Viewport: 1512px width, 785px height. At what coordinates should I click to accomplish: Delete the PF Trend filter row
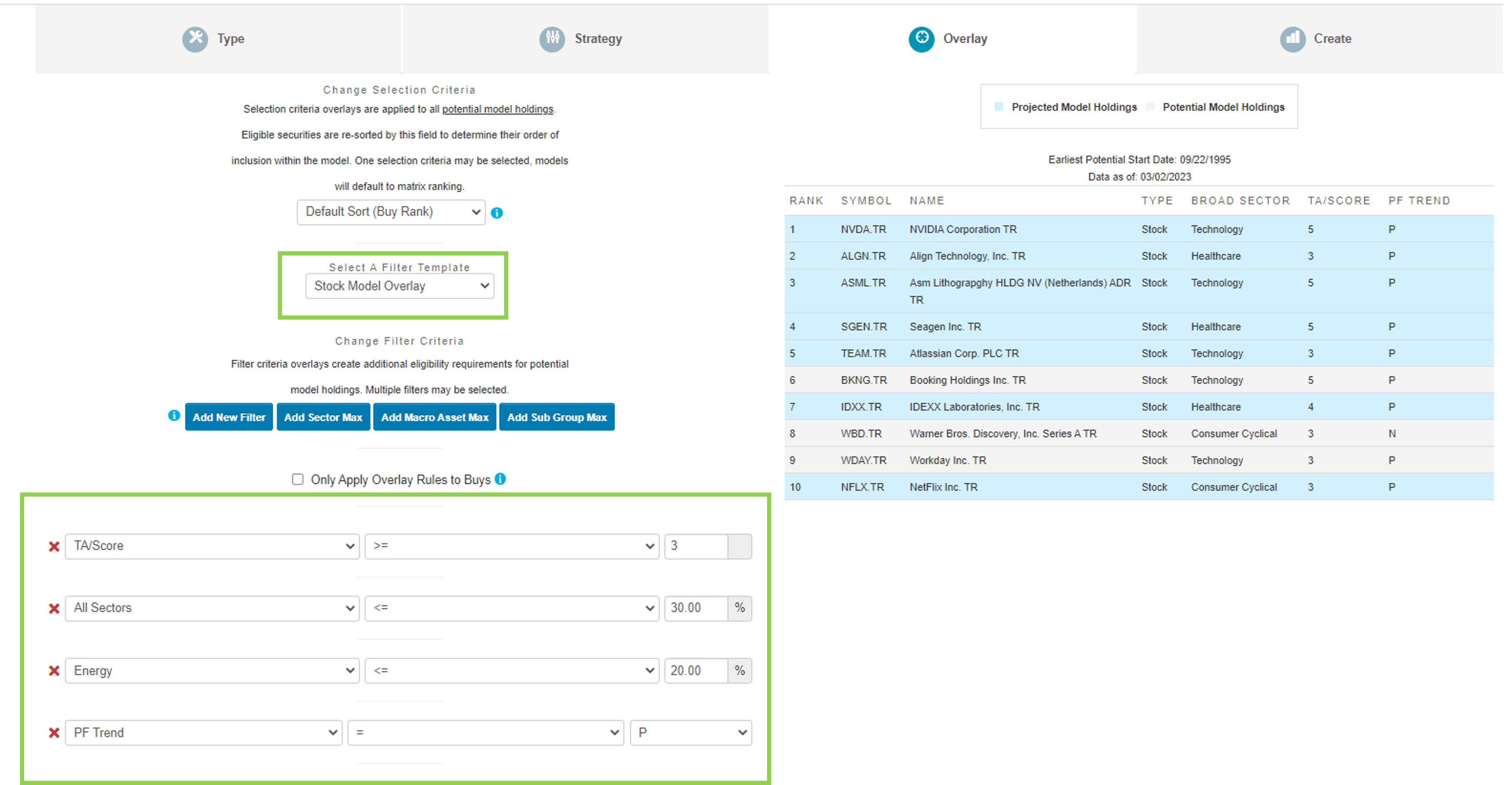[54, 733]
